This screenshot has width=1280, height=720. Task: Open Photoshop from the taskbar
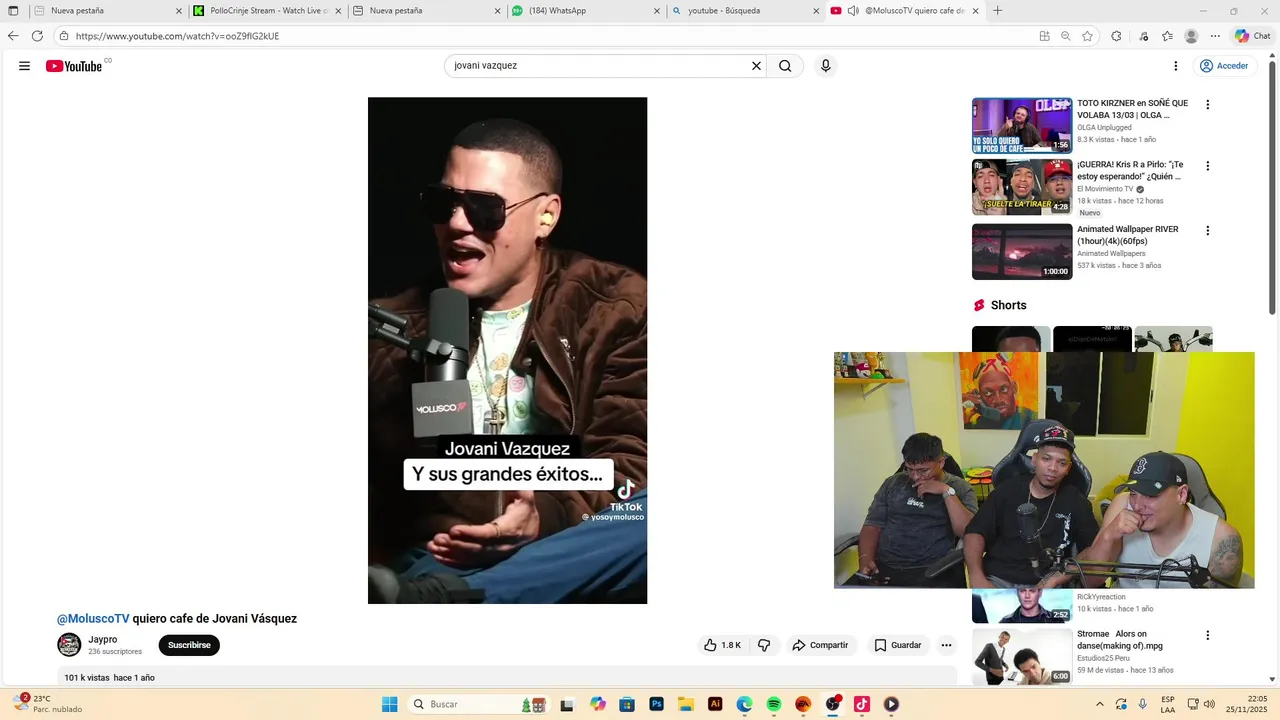pos(656,704)
